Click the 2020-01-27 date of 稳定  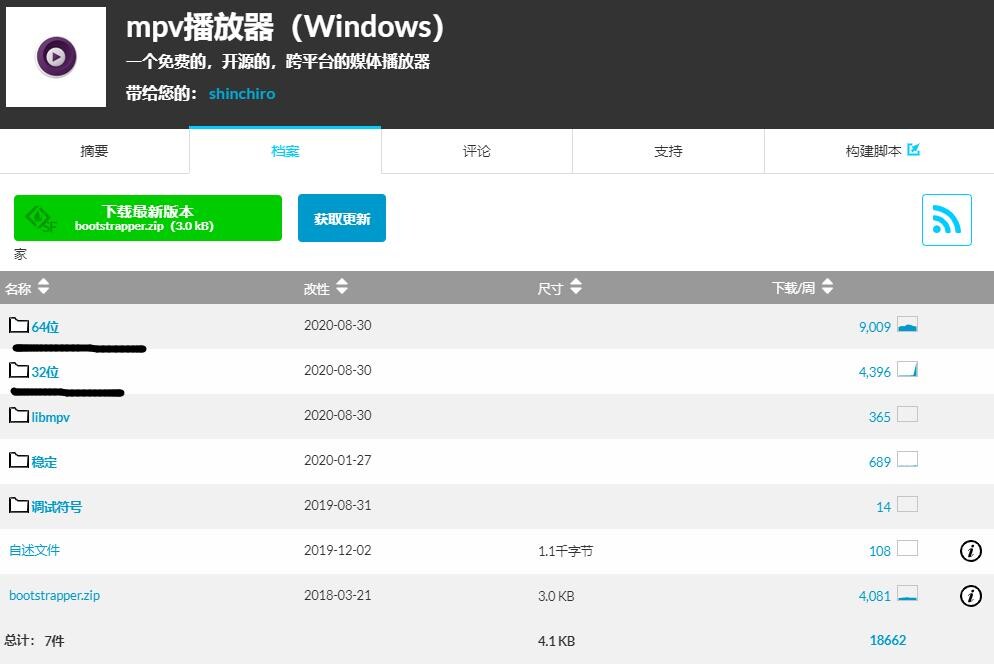click(338, 460)
